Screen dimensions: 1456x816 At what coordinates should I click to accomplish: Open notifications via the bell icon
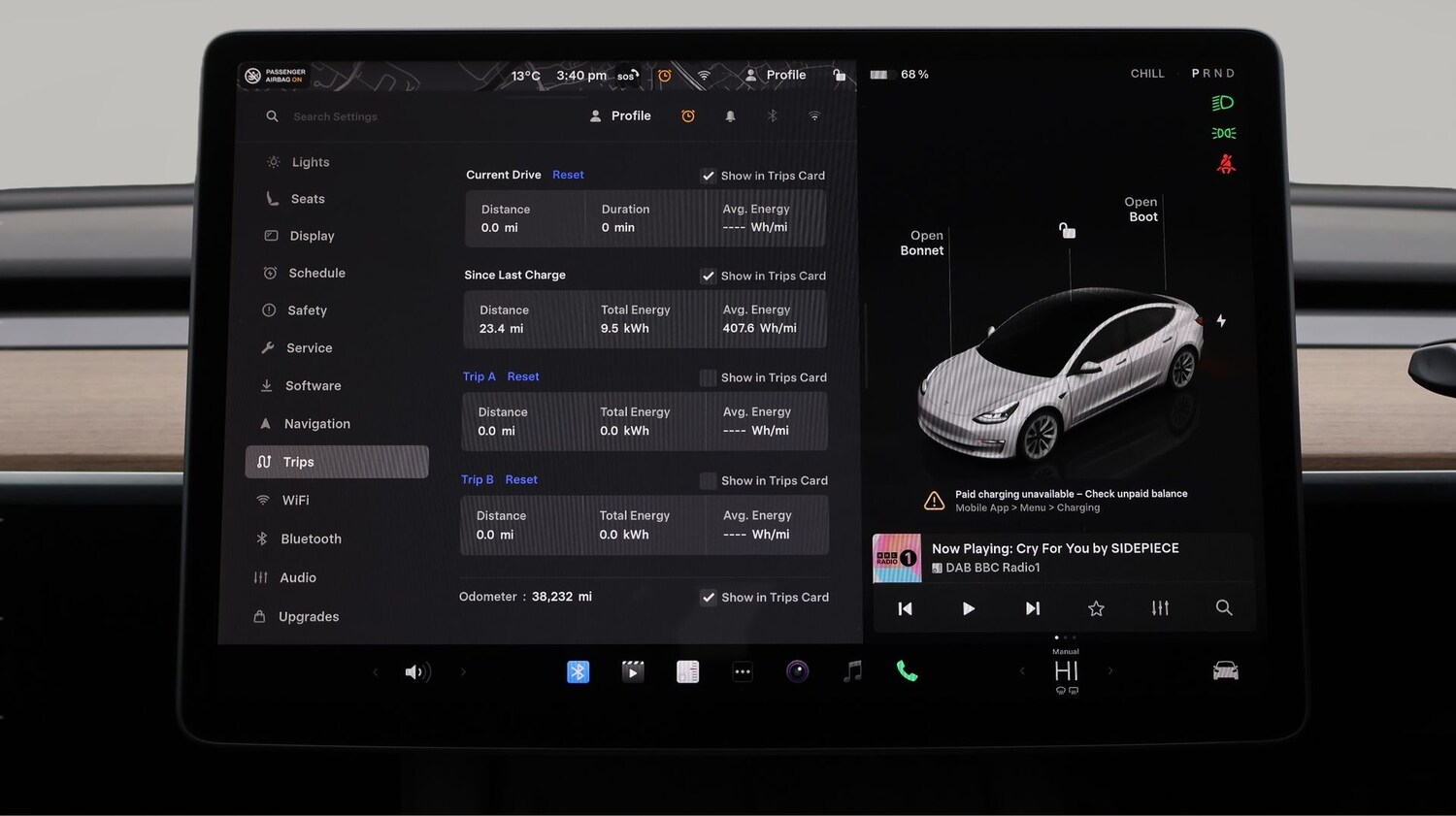(730, 115)
